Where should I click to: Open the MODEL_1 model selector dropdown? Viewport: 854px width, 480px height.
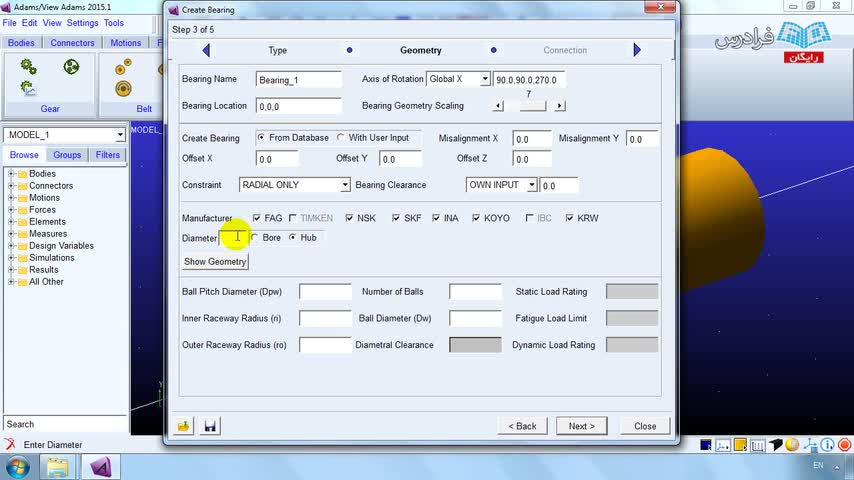pyautogui.click(x=120, y=135)
